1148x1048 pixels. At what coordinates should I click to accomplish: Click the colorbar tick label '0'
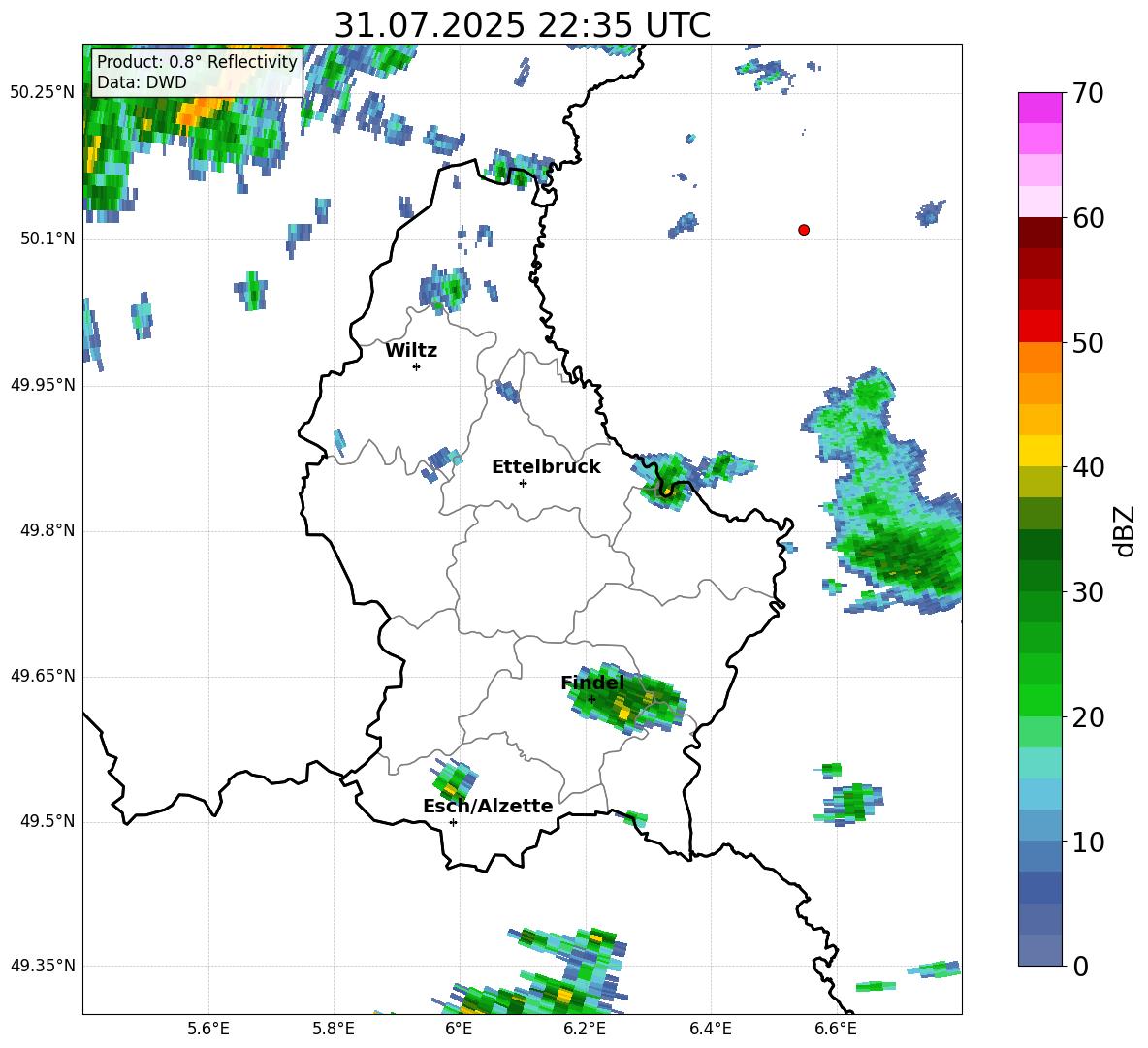click(x=1080, y=966)
